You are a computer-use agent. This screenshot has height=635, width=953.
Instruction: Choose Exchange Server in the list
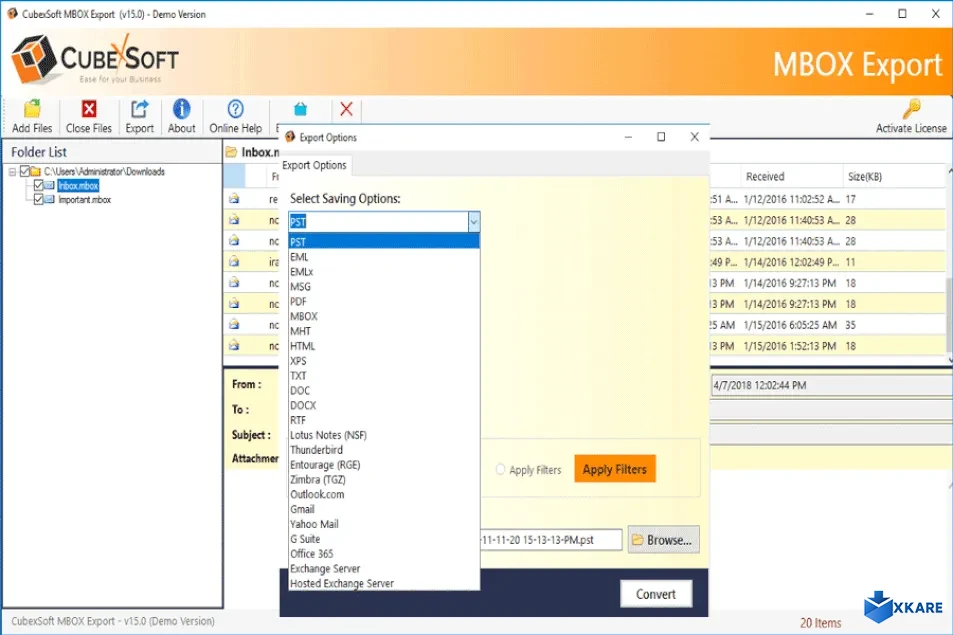coord(384,569)
